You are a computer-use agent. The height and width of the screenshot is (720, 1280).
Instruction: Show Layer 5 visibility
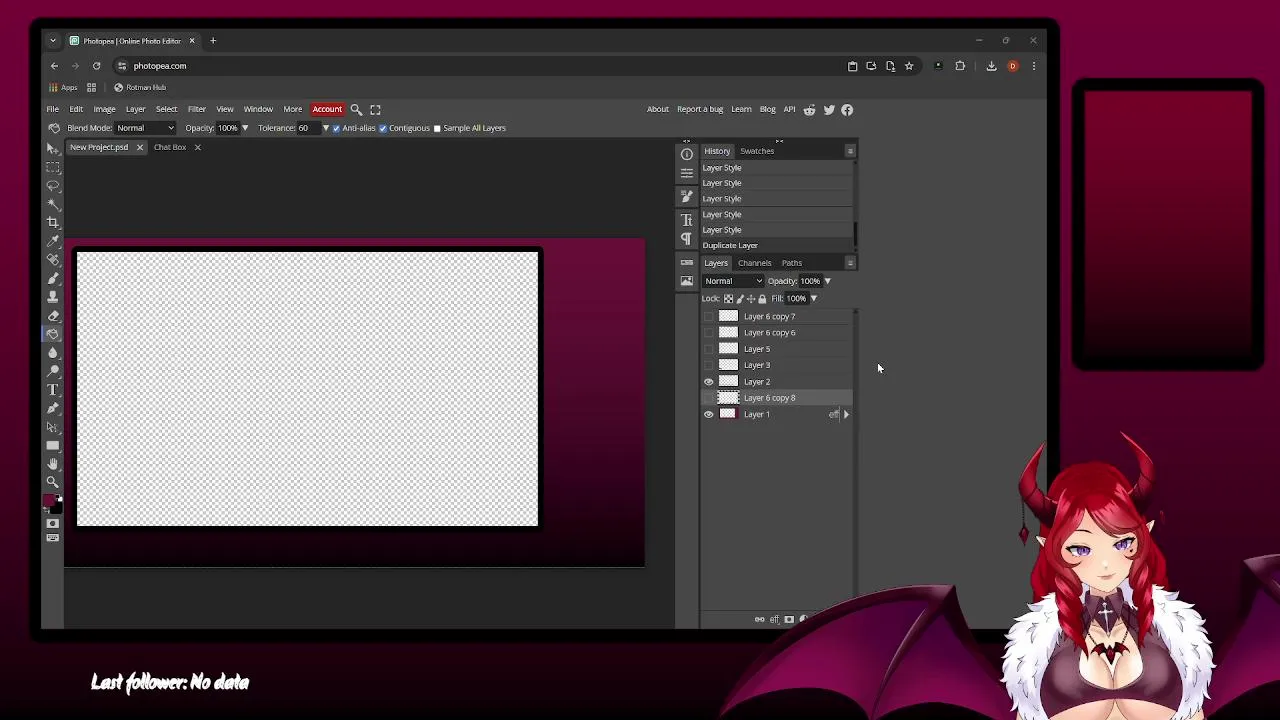[709, 349]
